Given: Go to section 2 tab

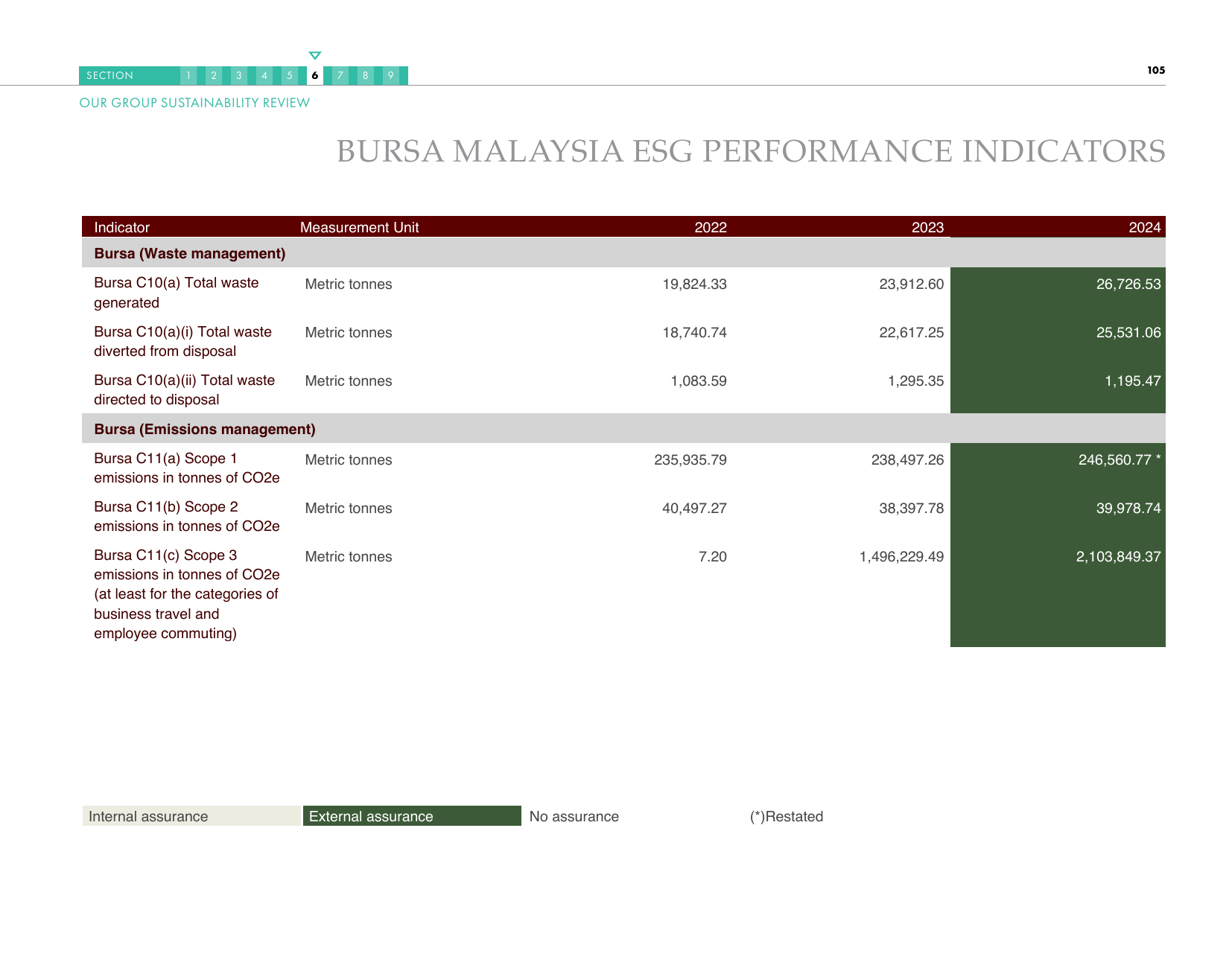Looking at the screenshot, I should pyautogui.click(x=214, y=75).
